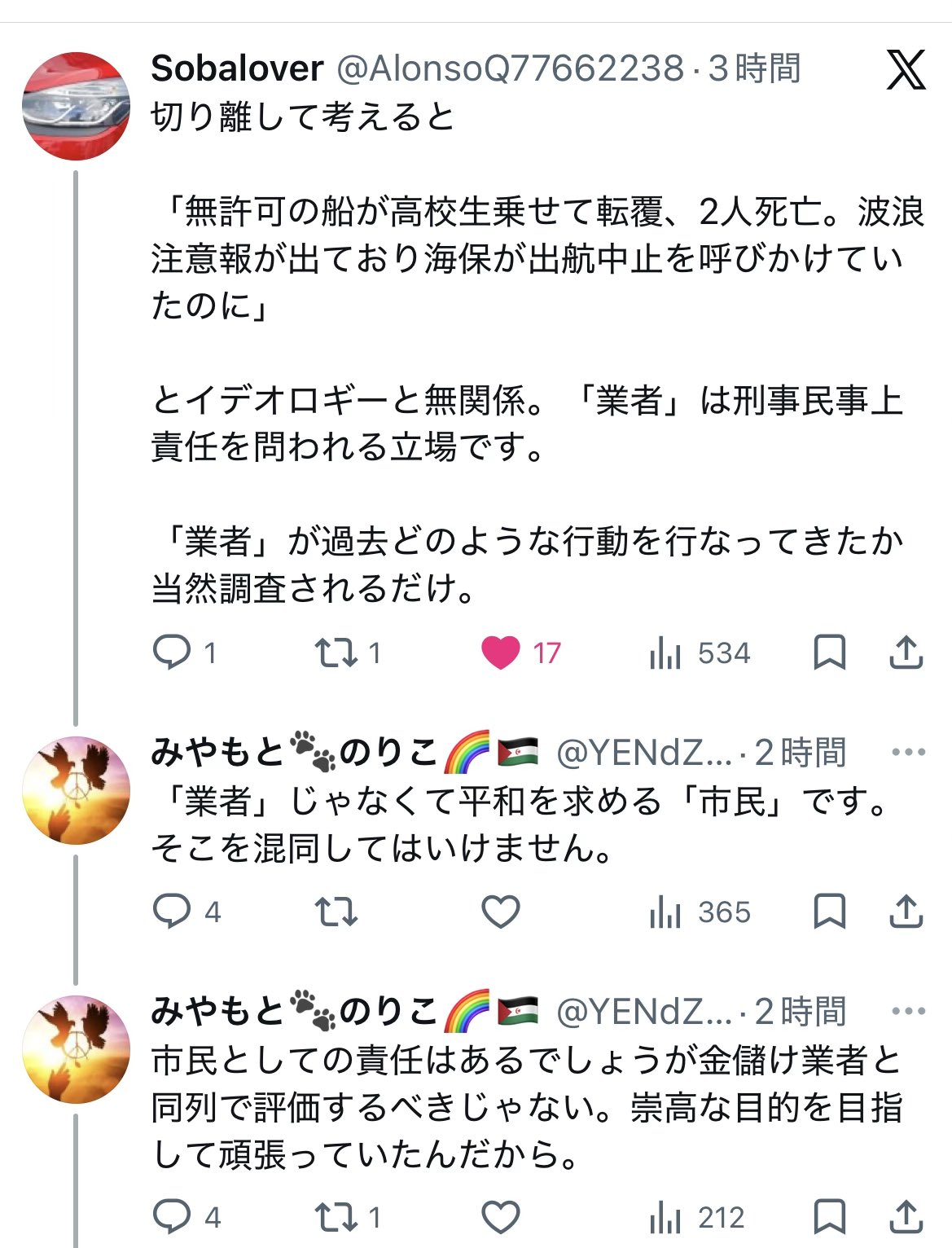952x1248 pixels.
Task: Bookmark Sobalover's post
Action: coord(829,653)
